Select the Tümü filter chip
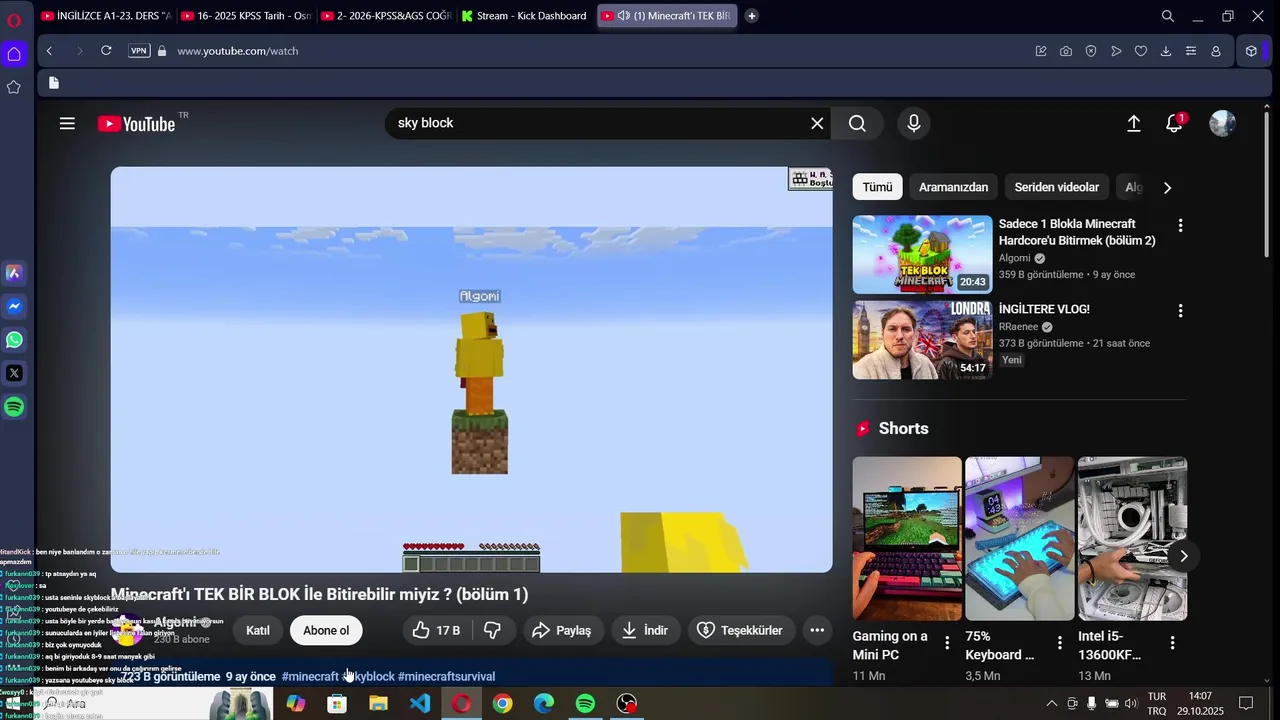Image resolution: width=1280 pixels, height=720 pixels. pyautogui.click(x=877, y=187)
